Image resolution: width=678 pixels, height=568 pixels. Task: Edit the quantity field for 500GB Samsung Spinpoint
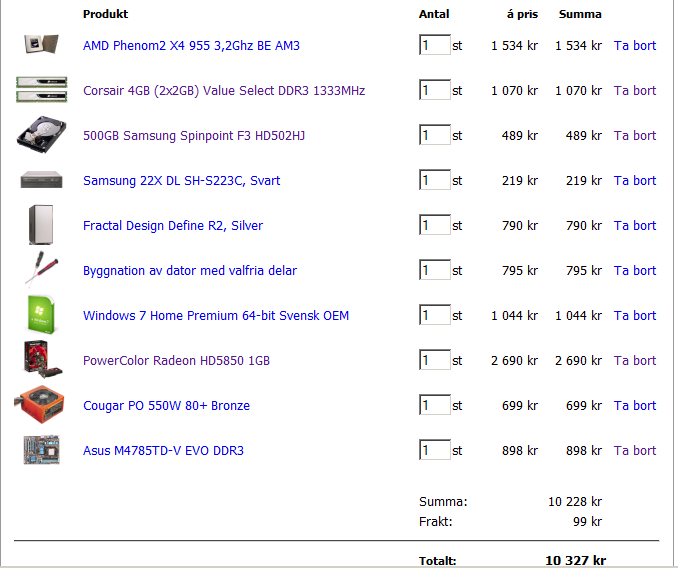pyautogui.click(x=435, y=135)
